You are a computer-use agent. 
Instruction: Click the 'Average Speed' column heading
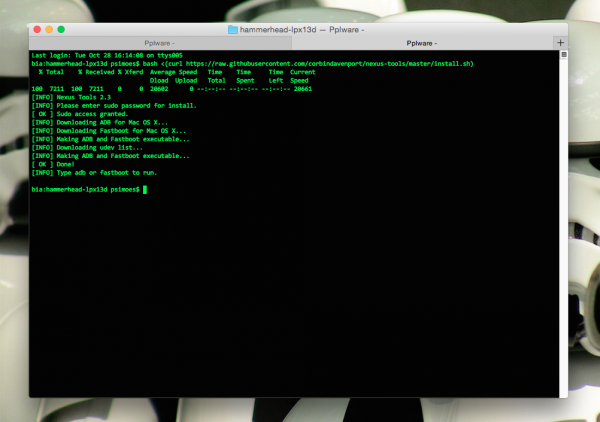point(173,72)
